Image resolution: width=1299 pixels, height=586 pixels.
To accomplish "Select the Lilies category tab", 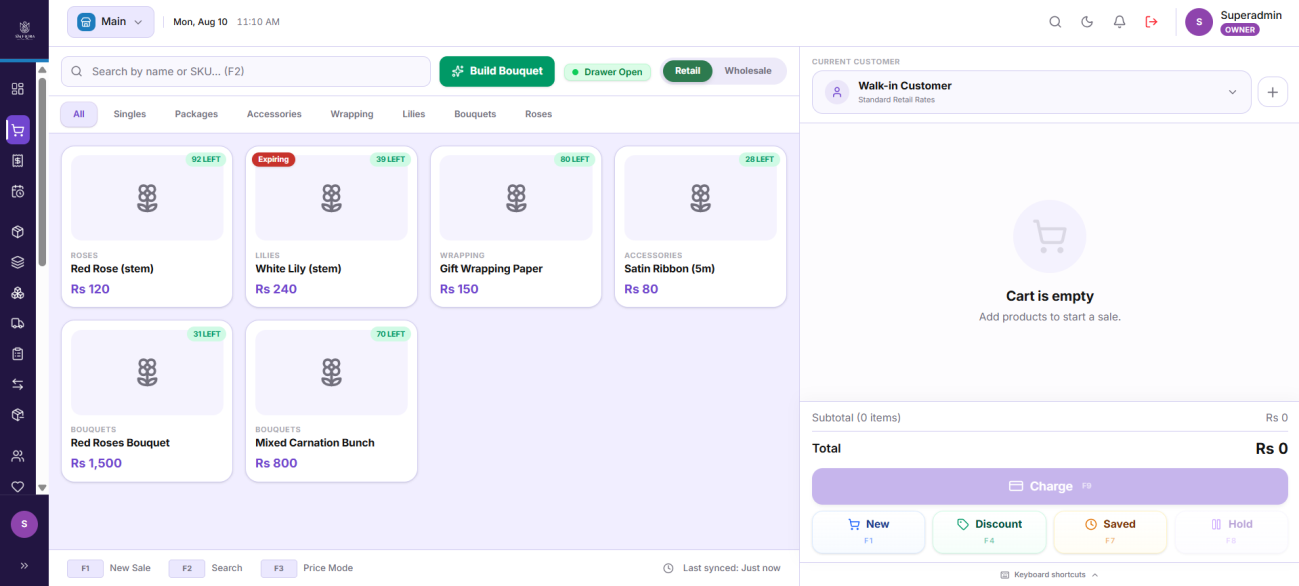I will [414, 114].
